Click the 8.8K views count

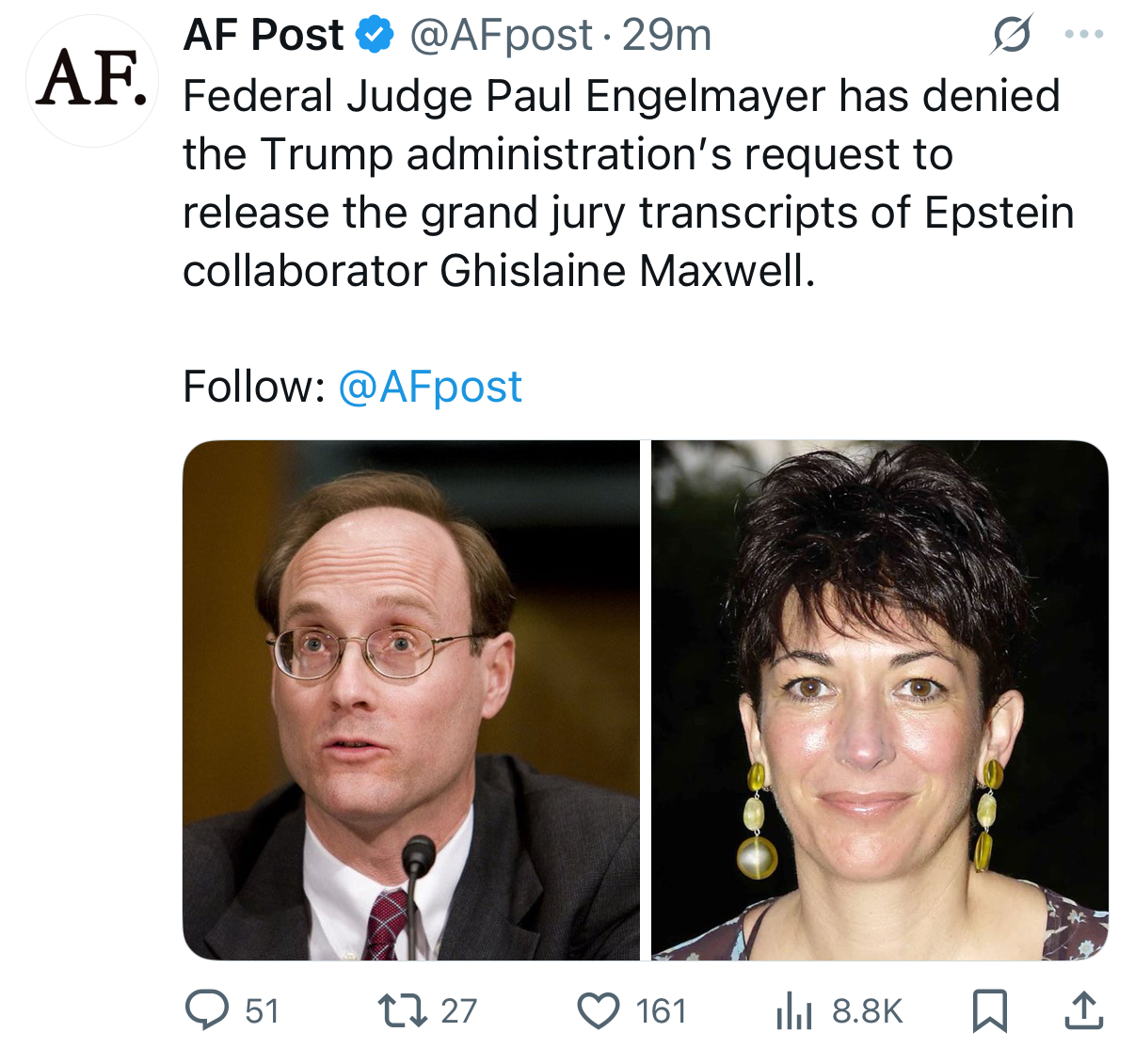(x=867, y=1011)
